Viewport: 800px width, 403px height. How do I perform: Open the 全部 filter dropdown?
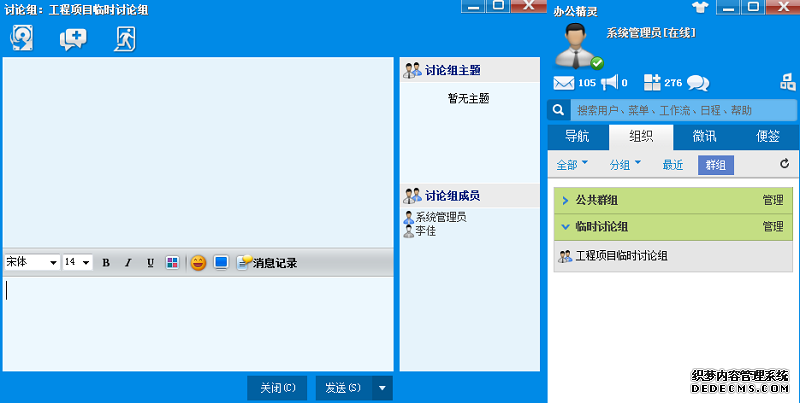click(x=572, y=165)
